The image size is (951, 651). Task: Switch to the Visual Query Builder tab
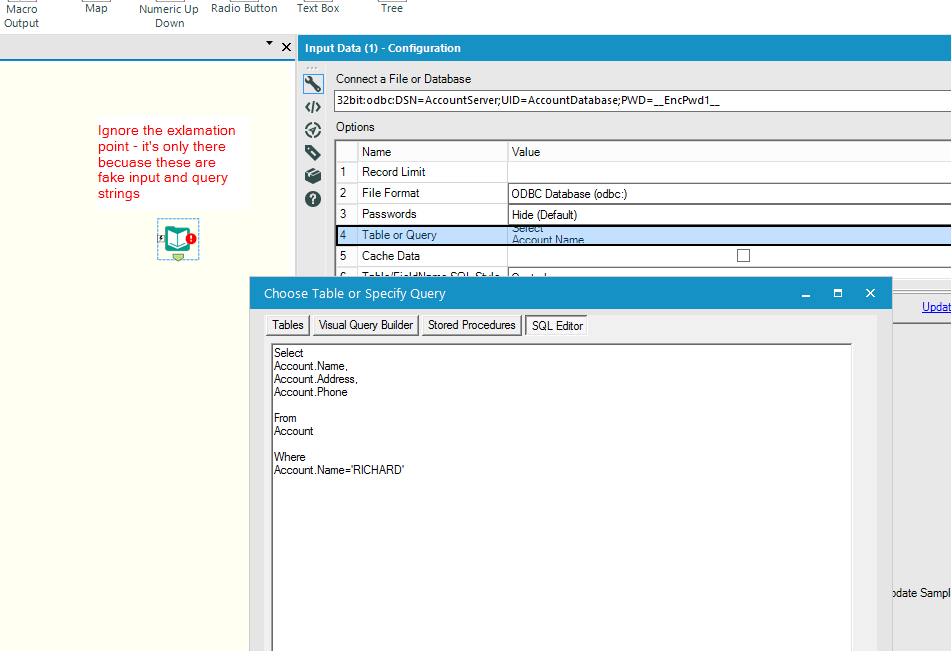(x=363, y=324)
